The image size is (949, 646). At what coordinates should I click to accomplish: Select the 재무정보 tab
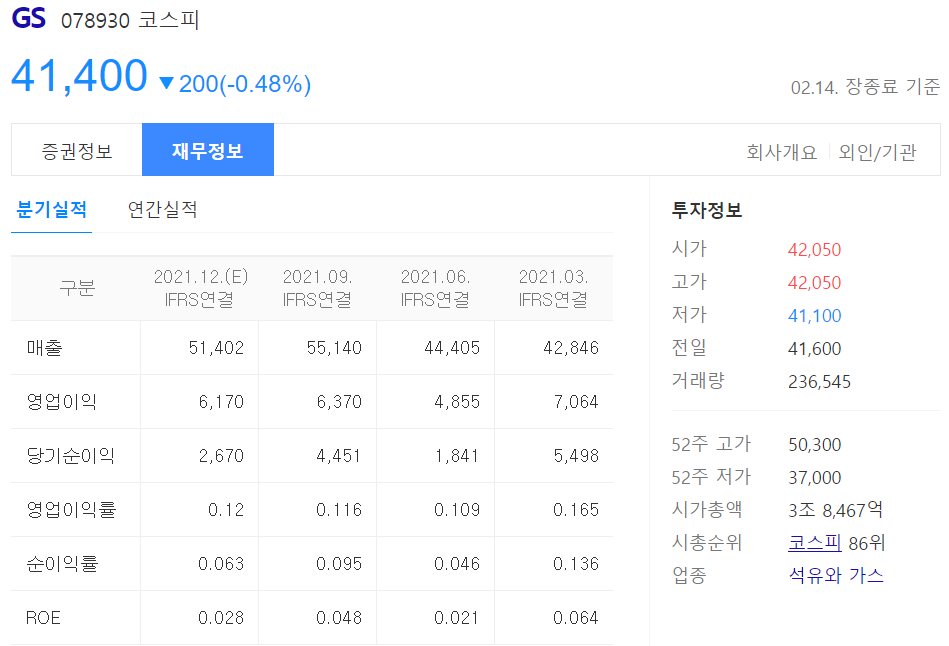click(208, 150)
